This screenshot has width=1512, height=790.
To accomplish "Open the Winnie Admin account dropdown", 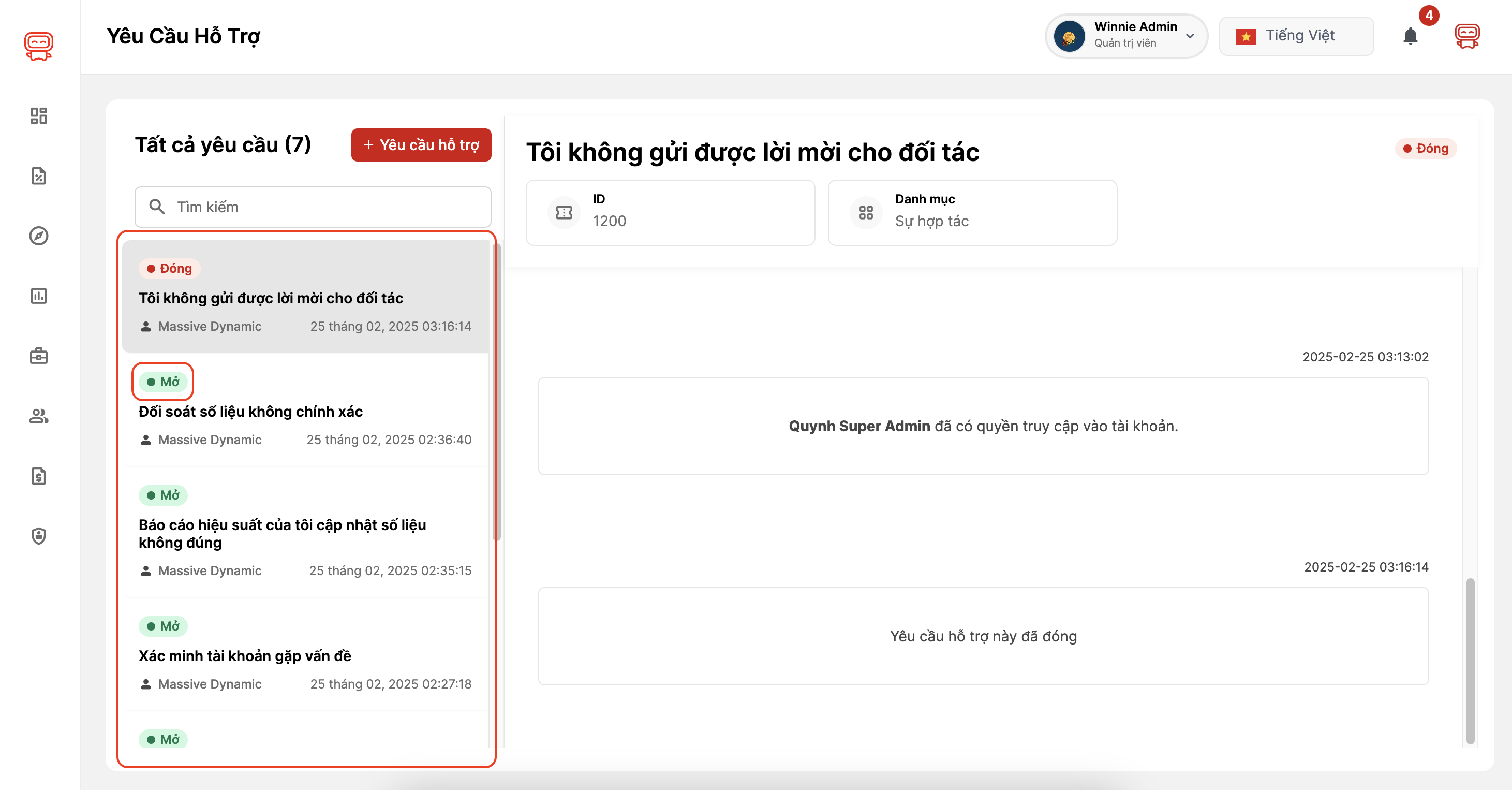I will click(x=1126, y=36).
